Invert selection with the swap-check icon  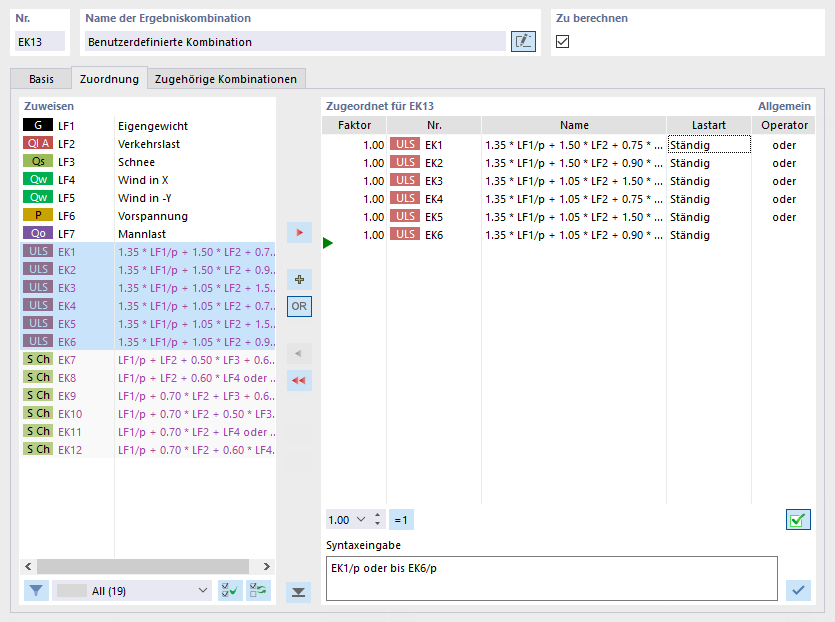[x=259, y=591]
